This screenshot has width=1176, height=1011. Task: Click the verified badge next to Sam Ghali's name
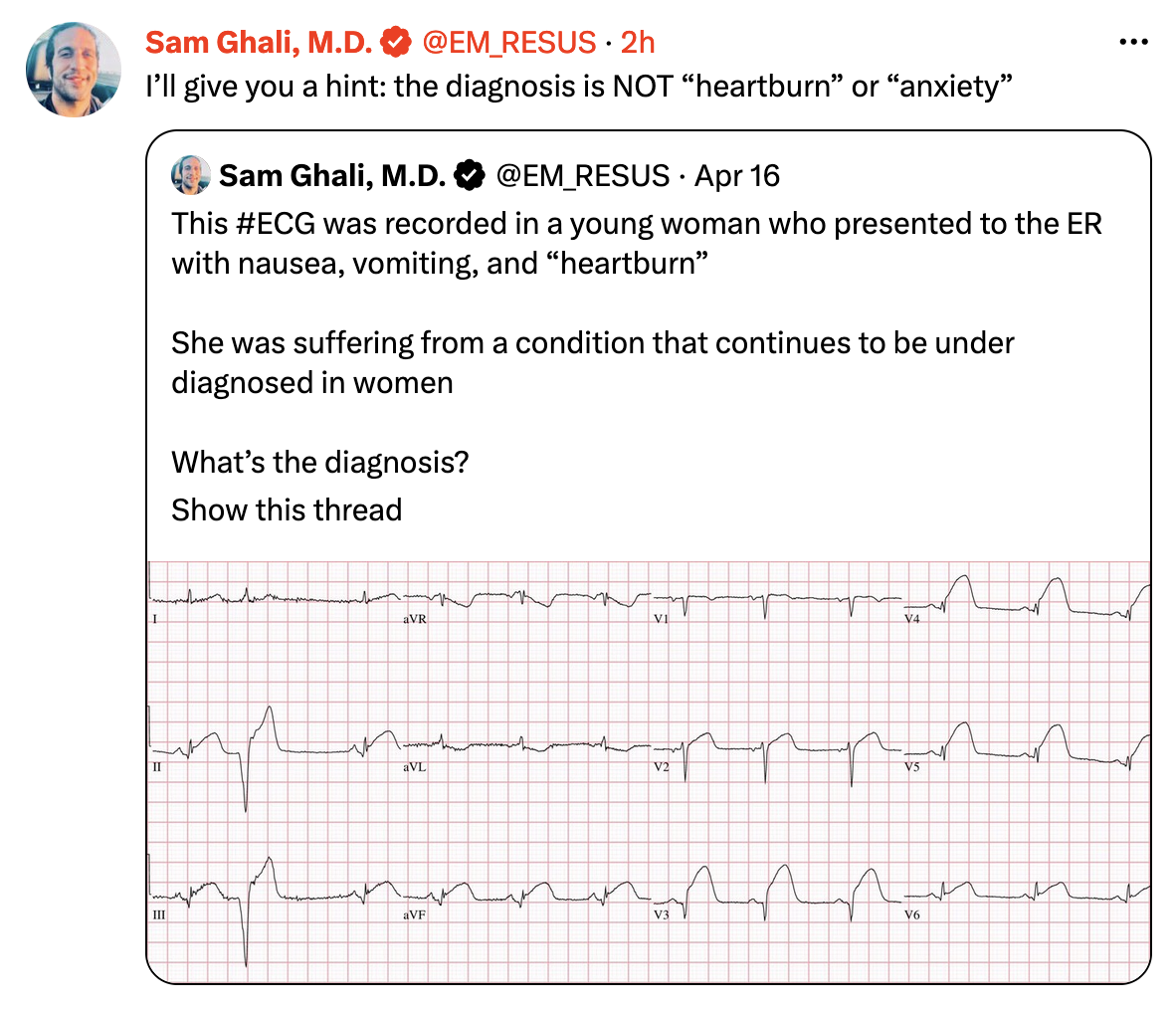(x=398, y=42)
